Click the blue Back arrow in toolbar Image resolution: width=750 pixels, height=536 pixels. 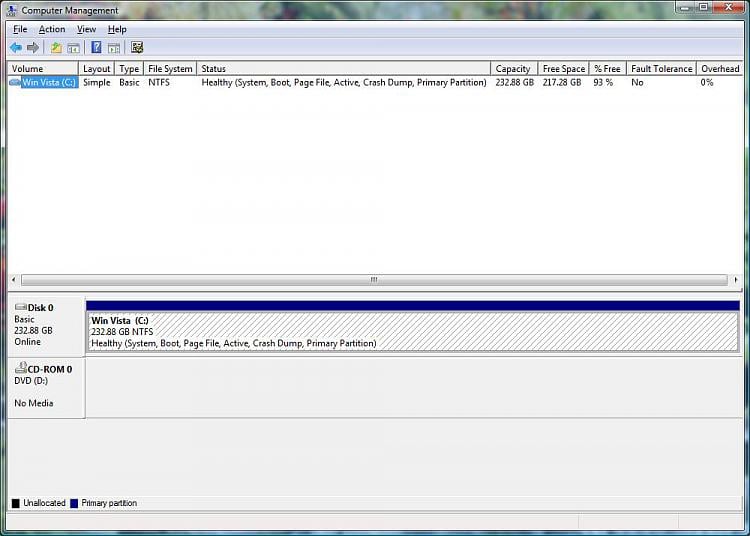(x=16, y=47)
